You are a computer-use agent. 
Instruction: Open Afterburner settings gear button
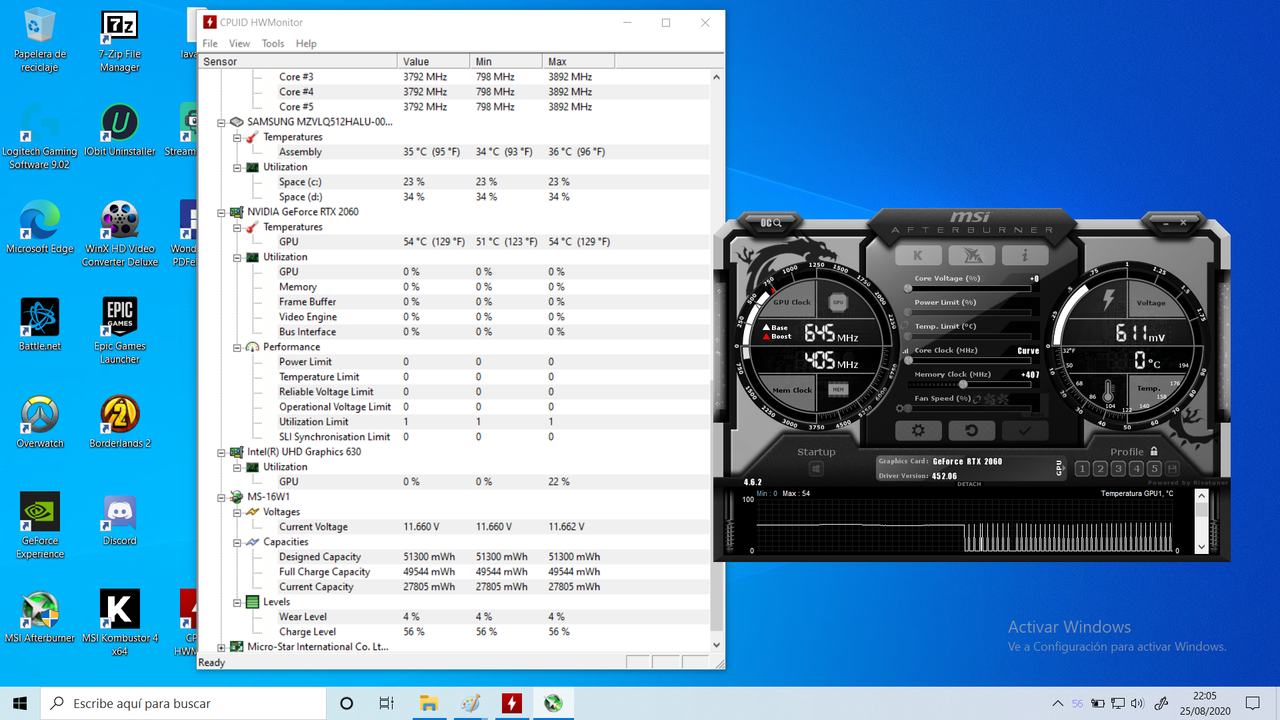(x=918, y=430)
